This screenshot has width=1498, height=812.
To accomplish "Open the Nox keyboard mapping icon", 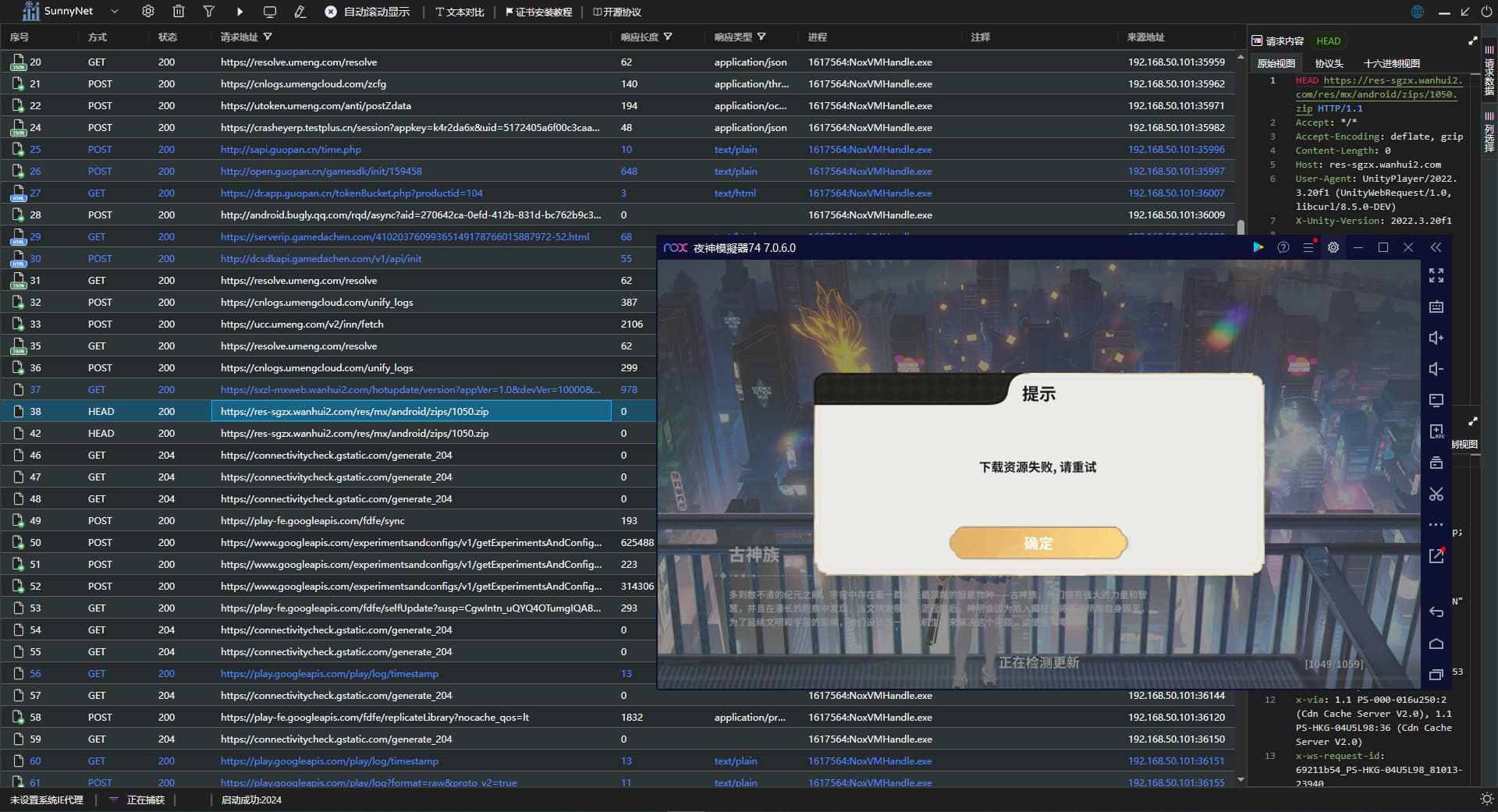I will (1436, 307).
